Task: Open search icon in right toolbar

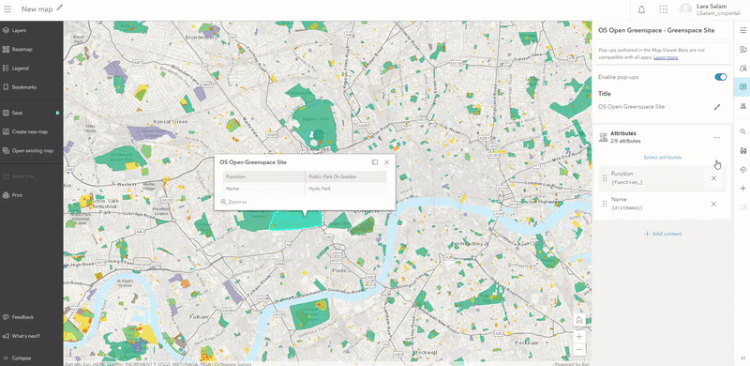Action: (743, 132)
